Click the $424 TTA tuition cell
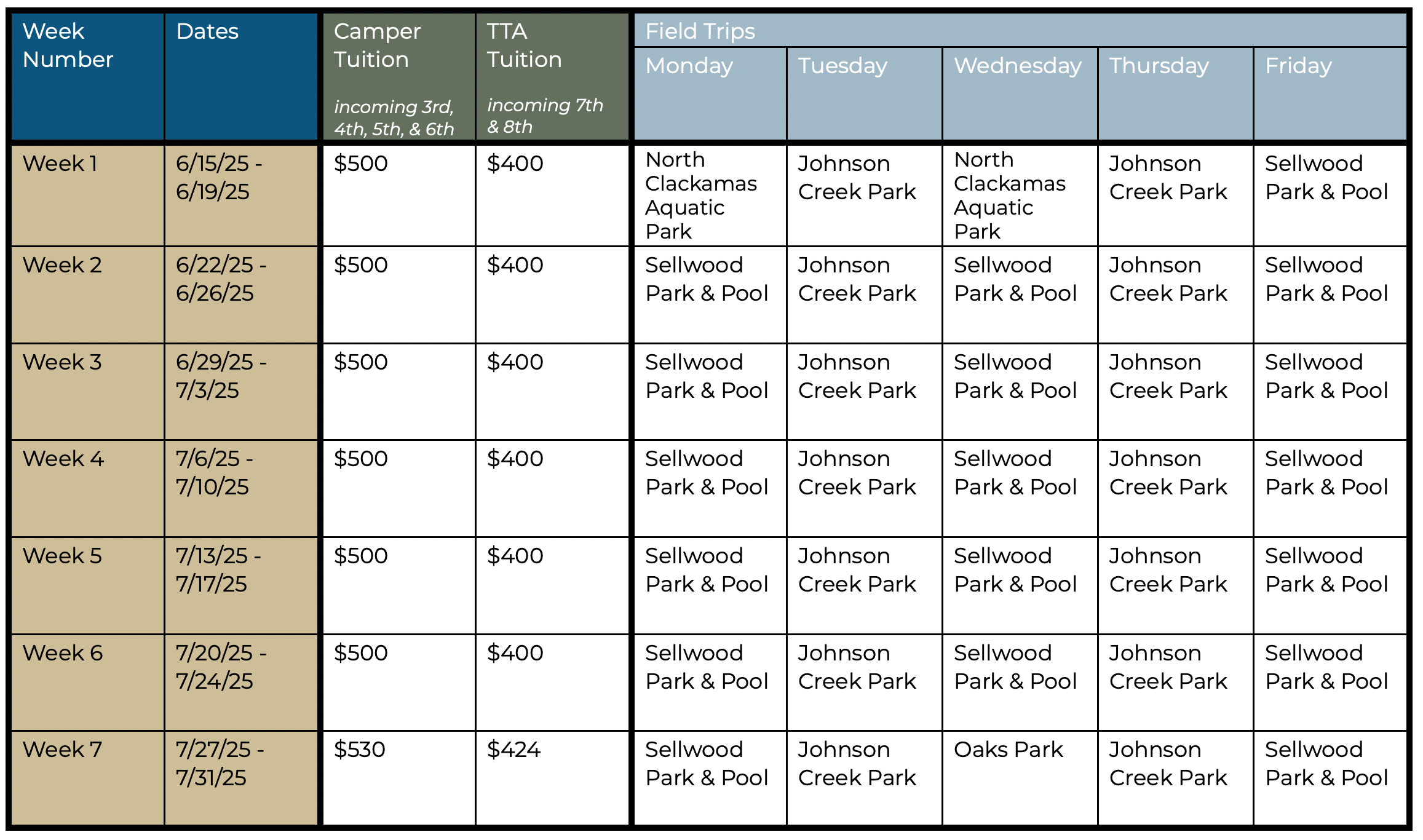Viewport: 1423px width, 840px height. [x=552, y=778]
